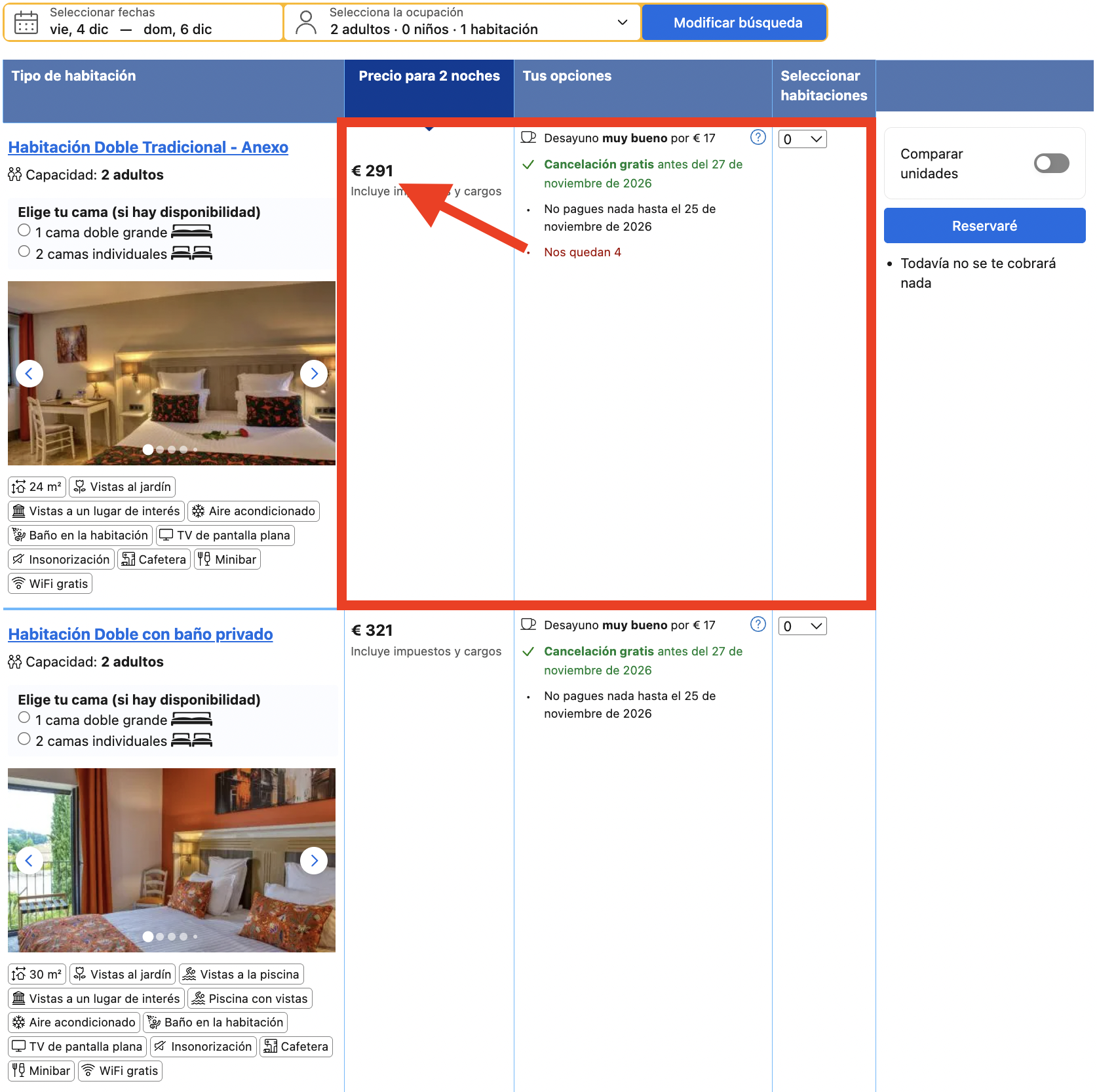
Task: Toggle the Comparar unidades switch
Action: 1051,163
